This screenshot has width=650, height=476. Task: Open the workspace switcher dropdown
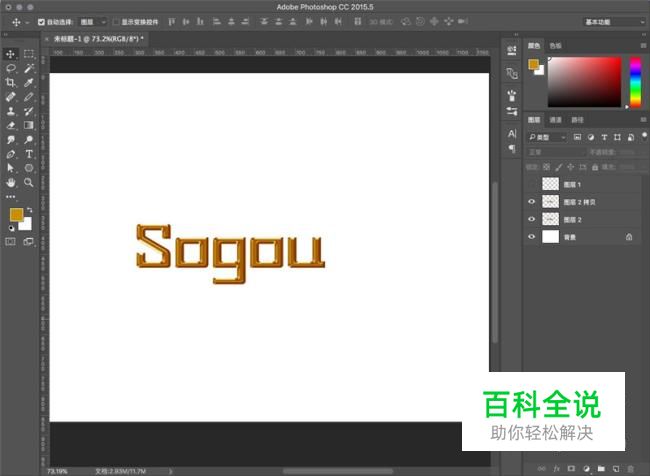pos(614,22)
